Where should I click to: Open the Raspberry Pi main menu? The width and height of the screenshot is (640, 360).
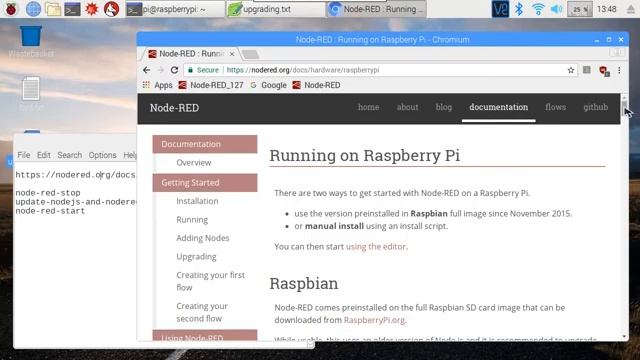point(11,9)
